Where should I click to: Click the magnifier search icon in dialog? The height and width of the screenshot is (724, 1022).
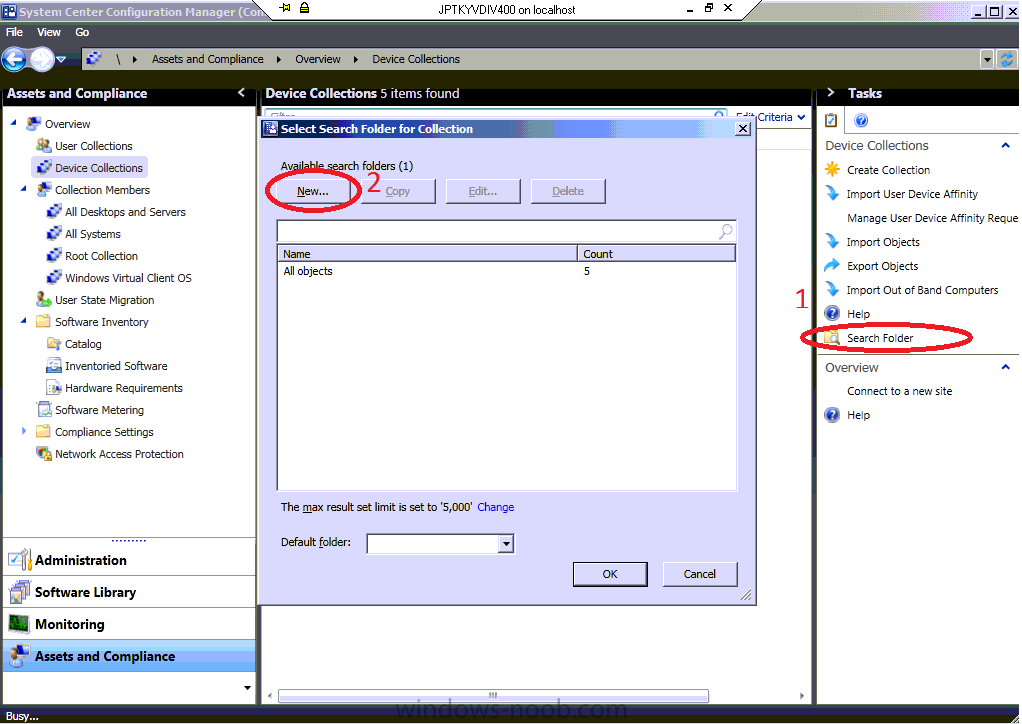tap(725, 231)
